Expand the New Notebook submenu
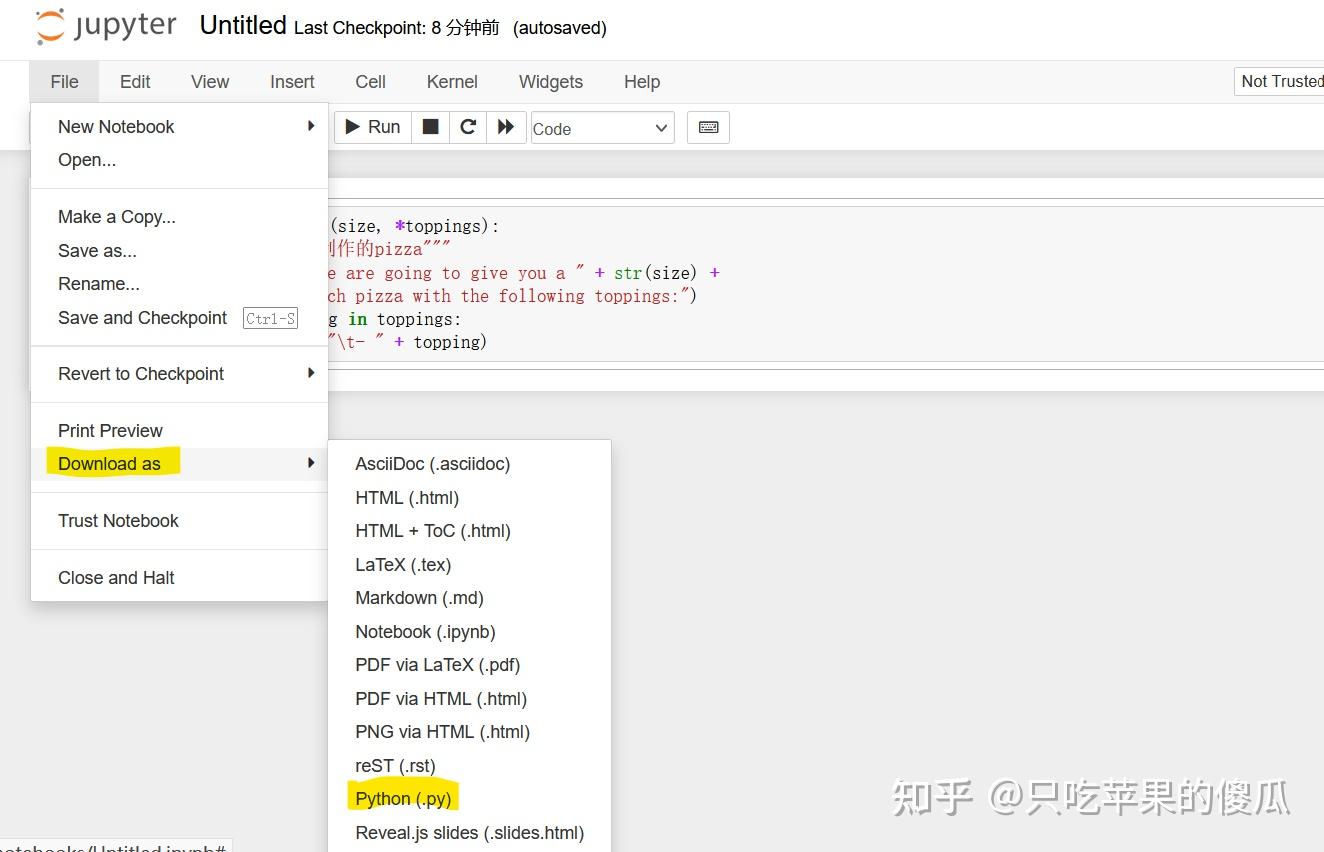Viewport: 1324px width, 852px height. [x=310, y=126]
